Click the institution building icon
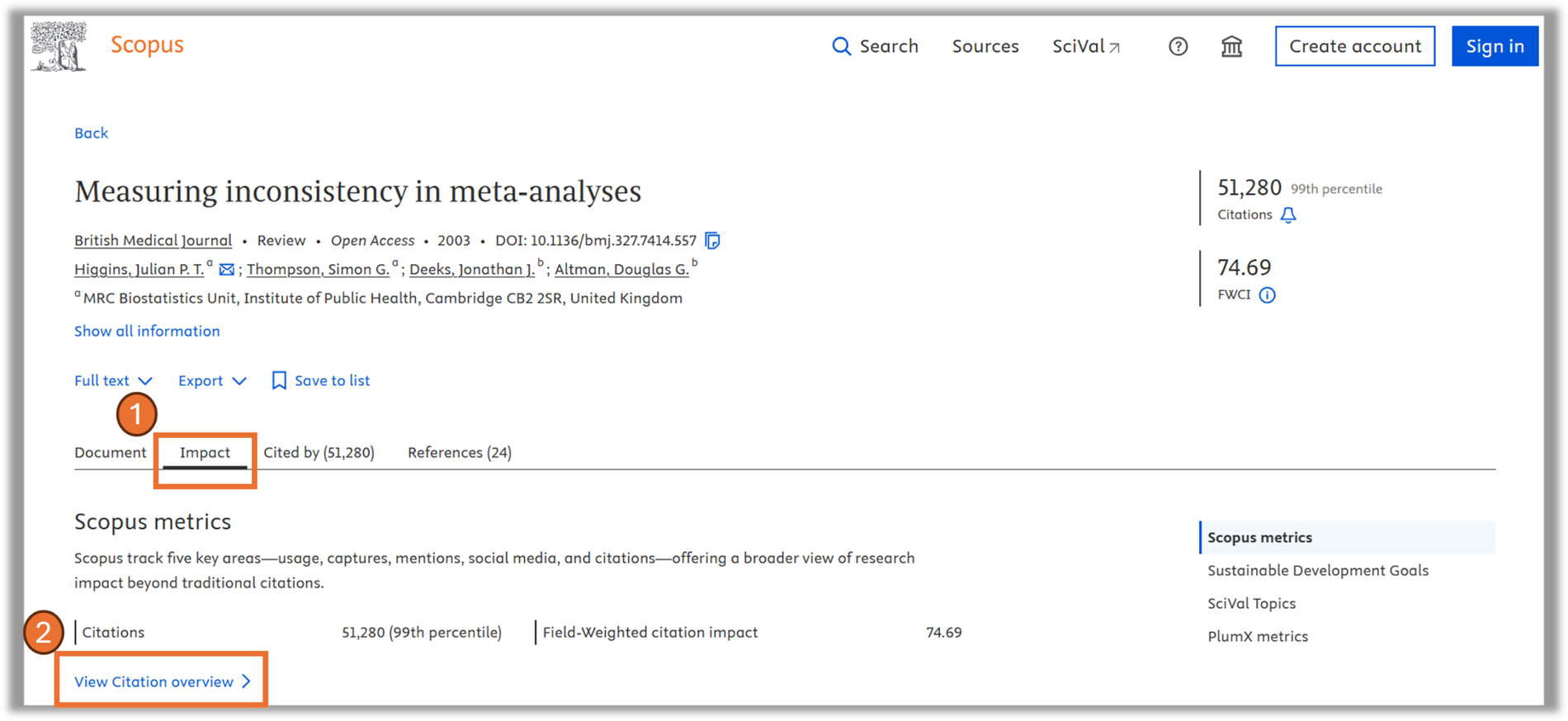 (1231, 46)
